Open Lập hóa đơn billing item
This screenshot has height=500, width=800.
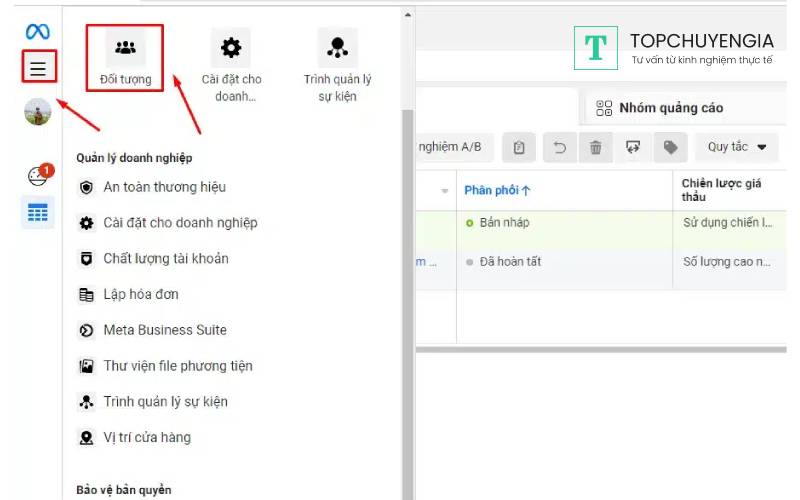point(141,295)
